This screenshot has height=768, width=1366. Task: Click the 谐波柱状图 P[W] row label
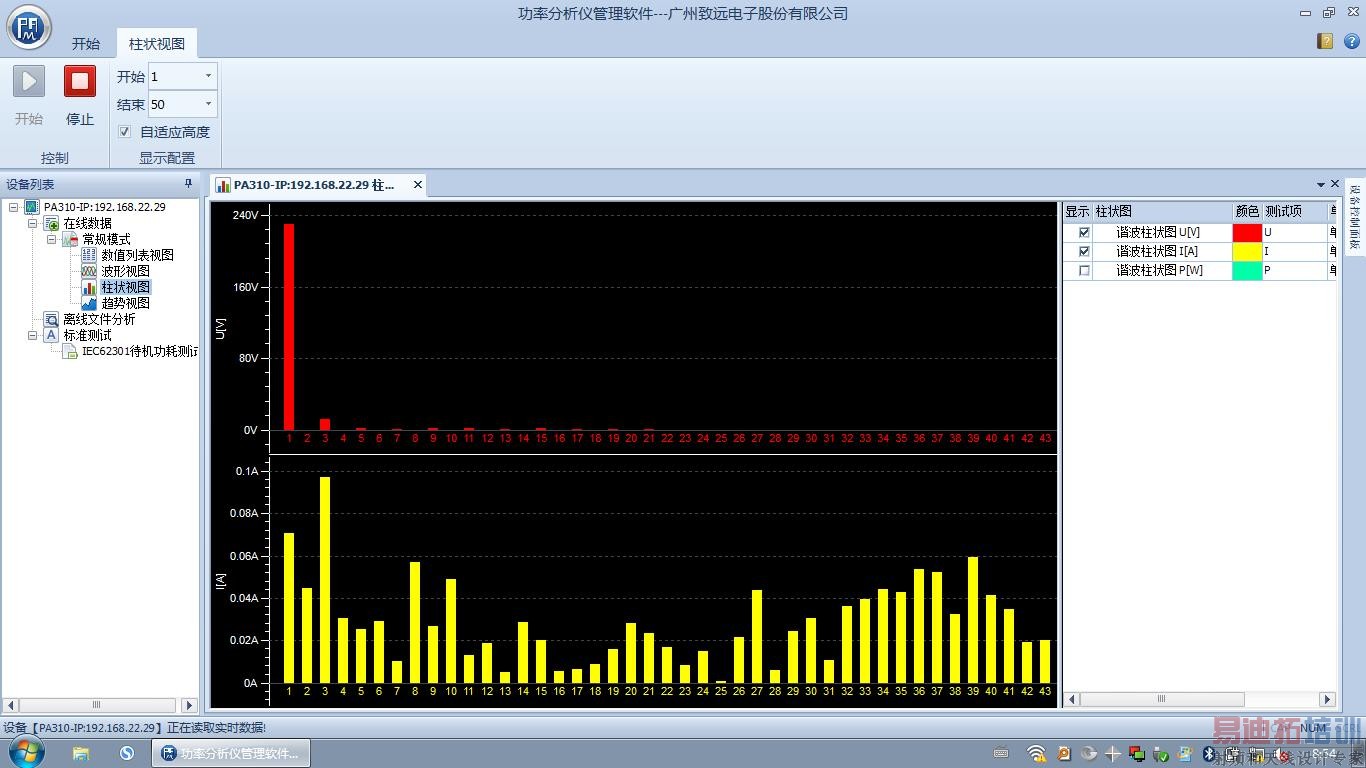1159,270
